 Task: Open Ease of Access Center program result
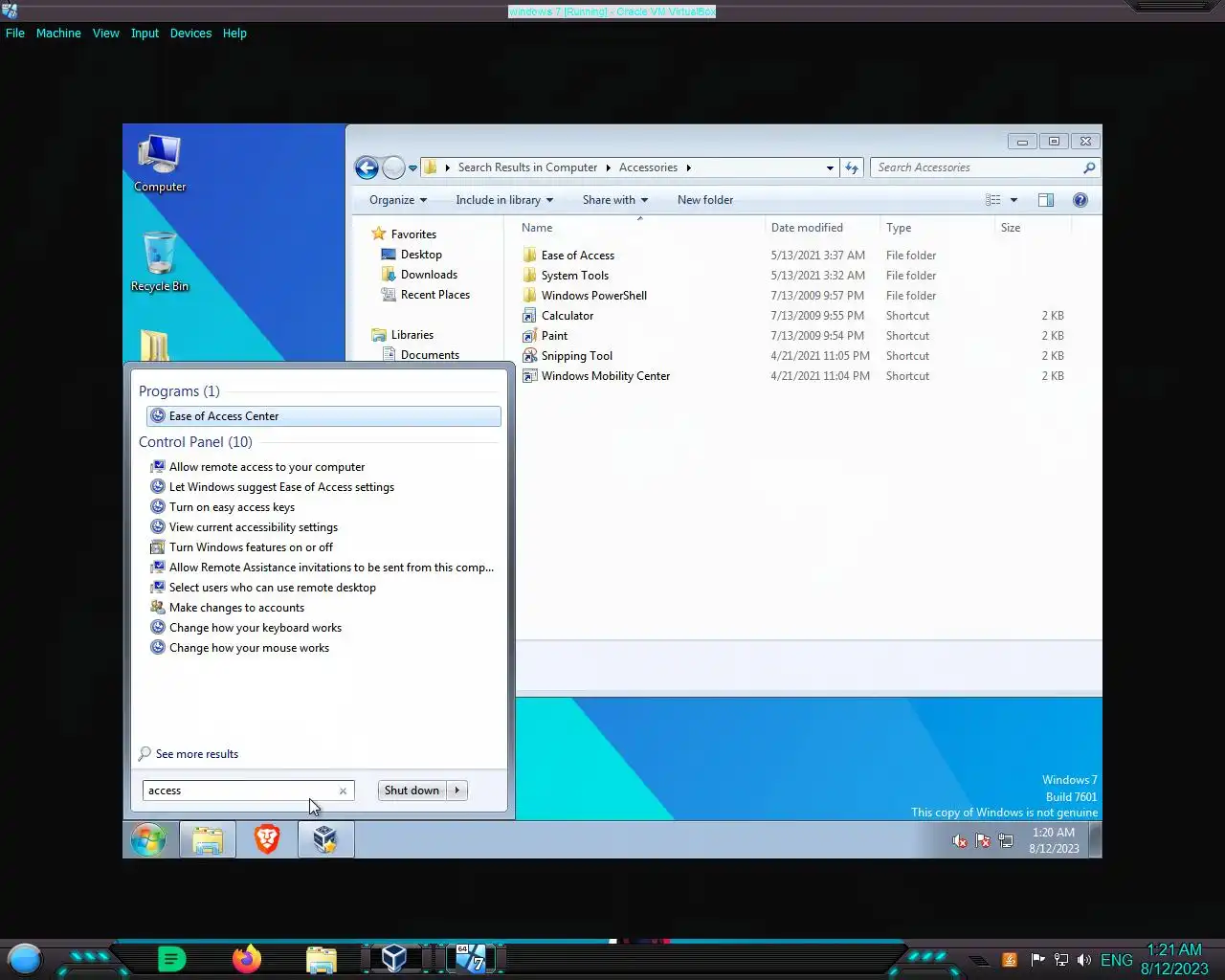[323, 416]
